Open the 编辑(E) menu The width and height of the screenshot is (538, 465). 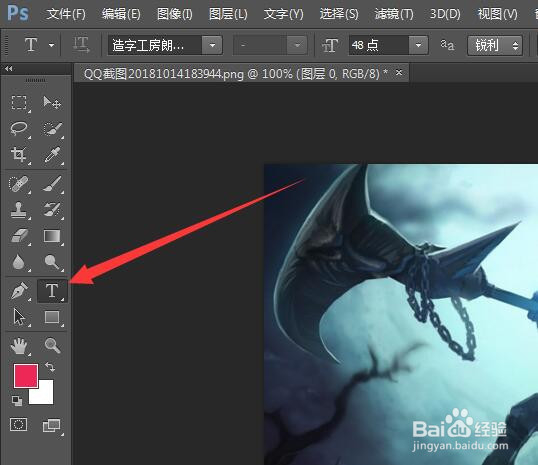point(121,14)
